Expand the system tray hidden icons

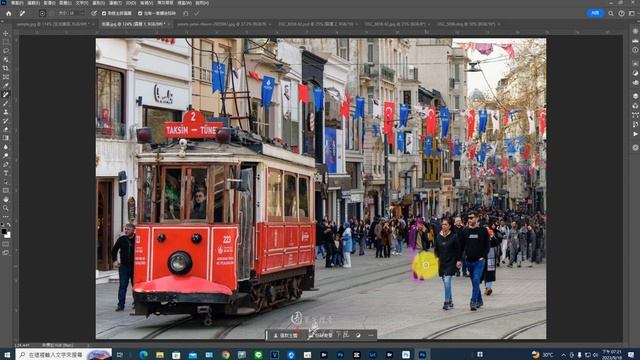tap(564, 355)
